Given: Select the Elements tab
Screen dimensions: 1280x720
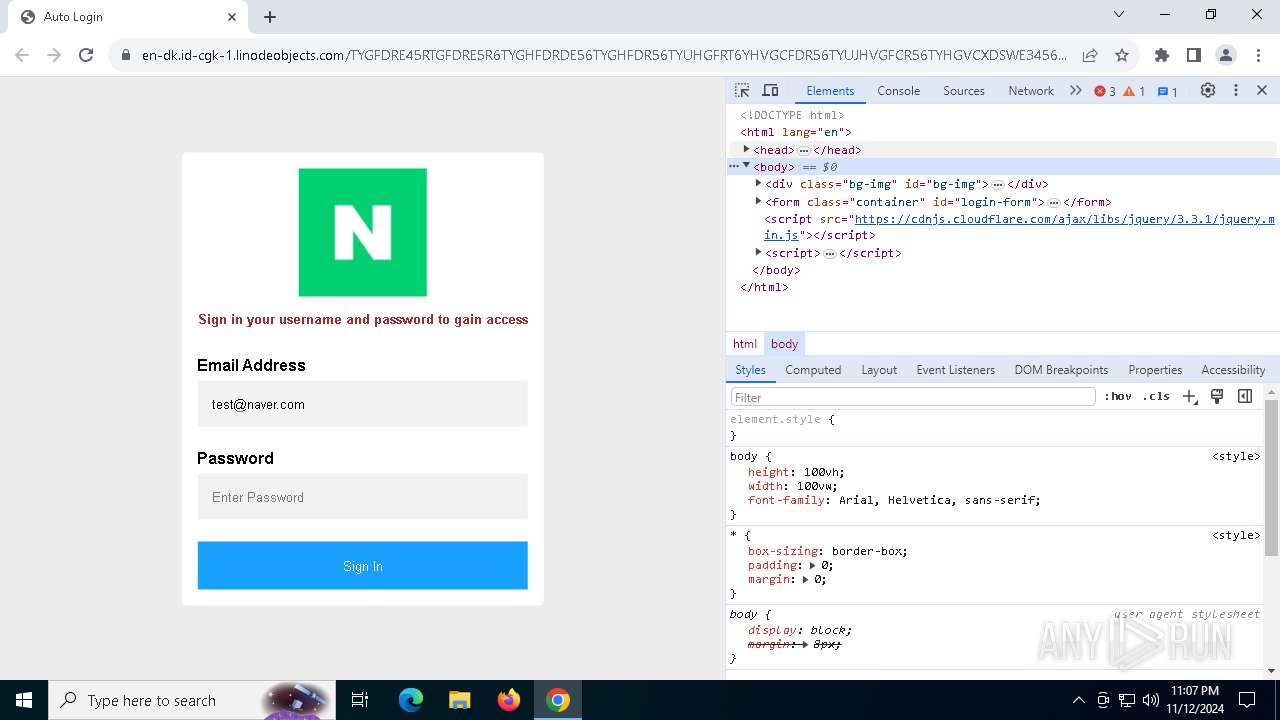Looking at the screenshot, I should pyautogui.click(x=830, y=90).
